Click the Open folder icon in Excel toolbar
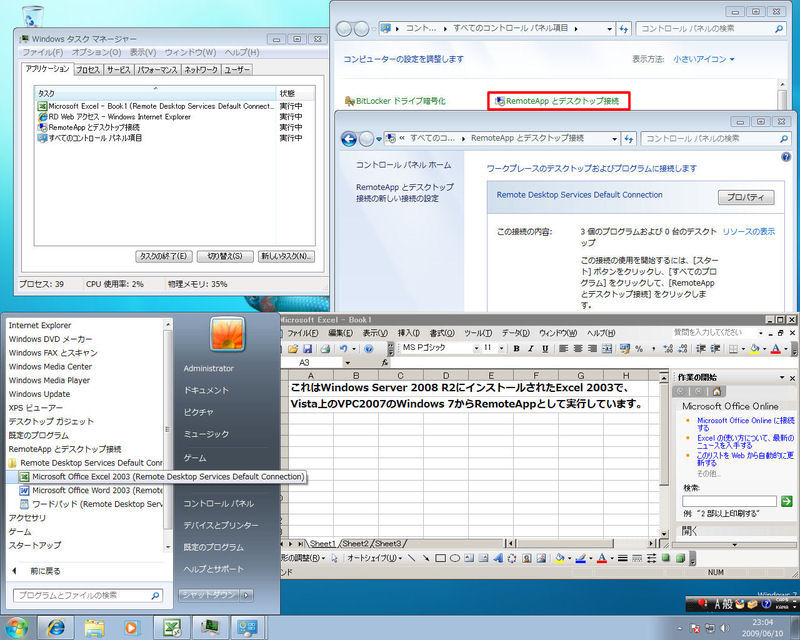The height and width of the screenshot is (640, 800). [x=293, y=349]
